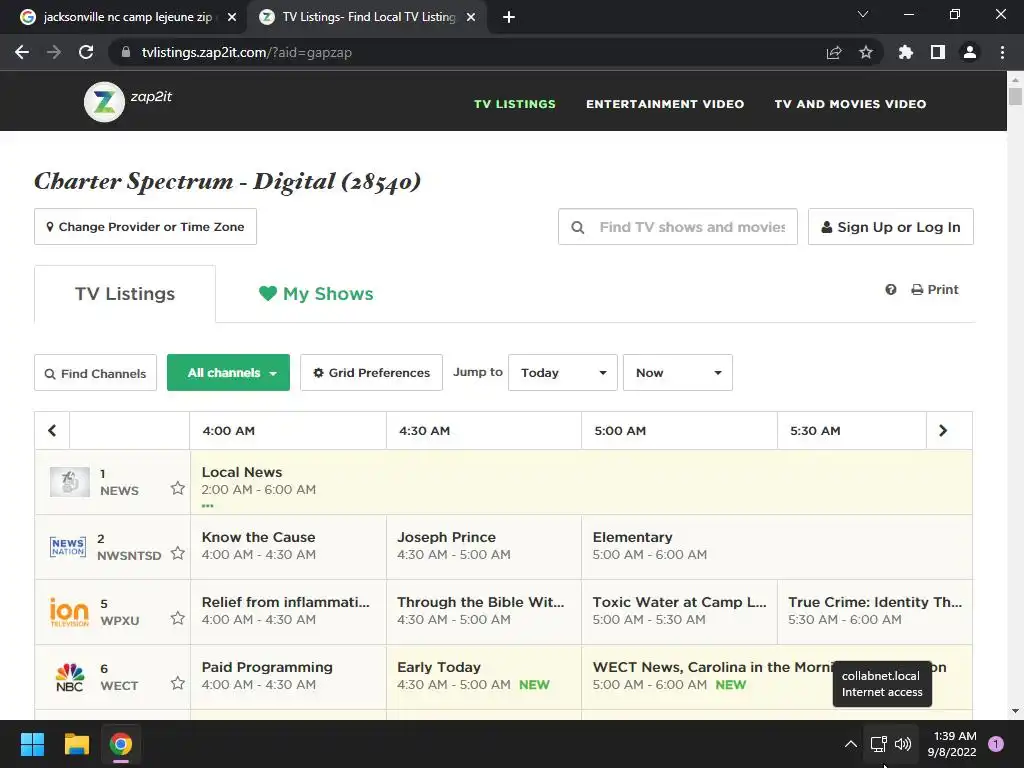This screenshot has height=768, width=1024.
Task: Click the volume speaker tray icon
Action: (903, 744)
